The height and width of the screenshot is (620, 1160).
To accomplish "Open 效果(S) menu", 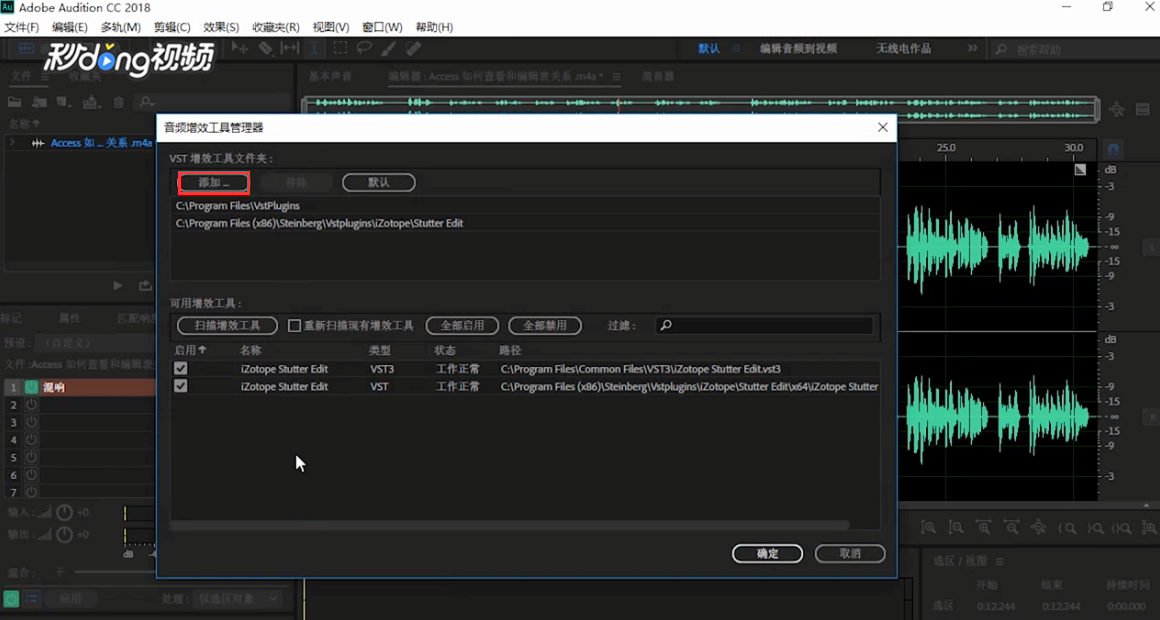I will [221, 27].
